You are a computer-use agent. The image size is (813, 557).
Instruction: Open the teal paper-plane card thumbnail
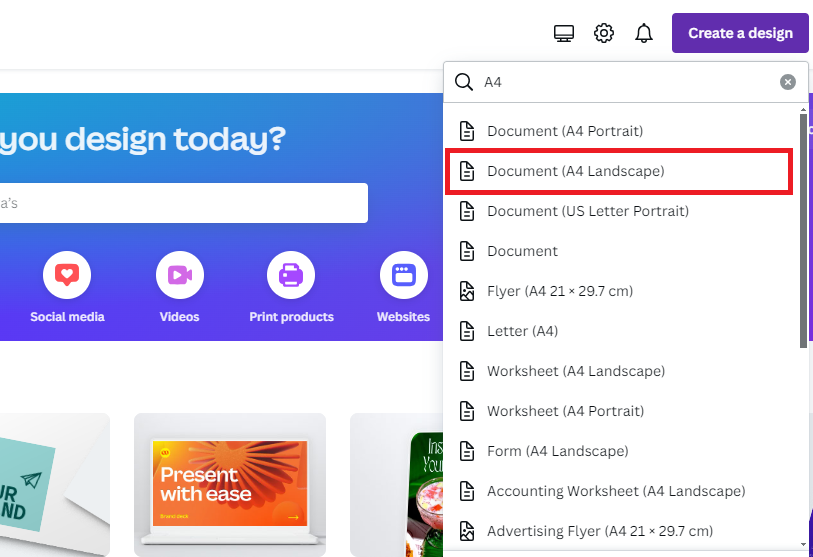pos(54,485)
